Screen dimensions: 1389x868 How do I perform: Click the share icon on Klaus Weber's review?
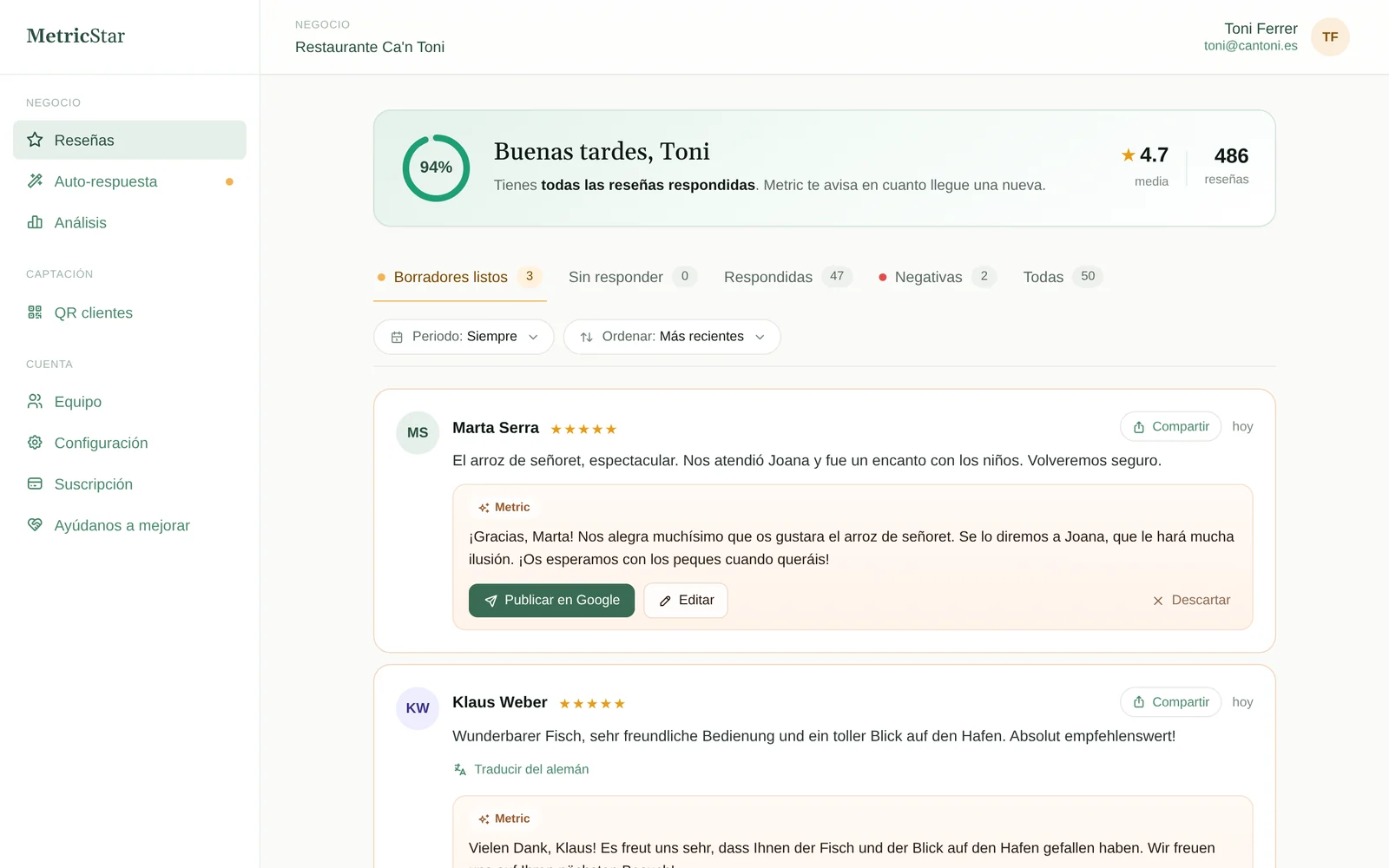point(1139,702)
